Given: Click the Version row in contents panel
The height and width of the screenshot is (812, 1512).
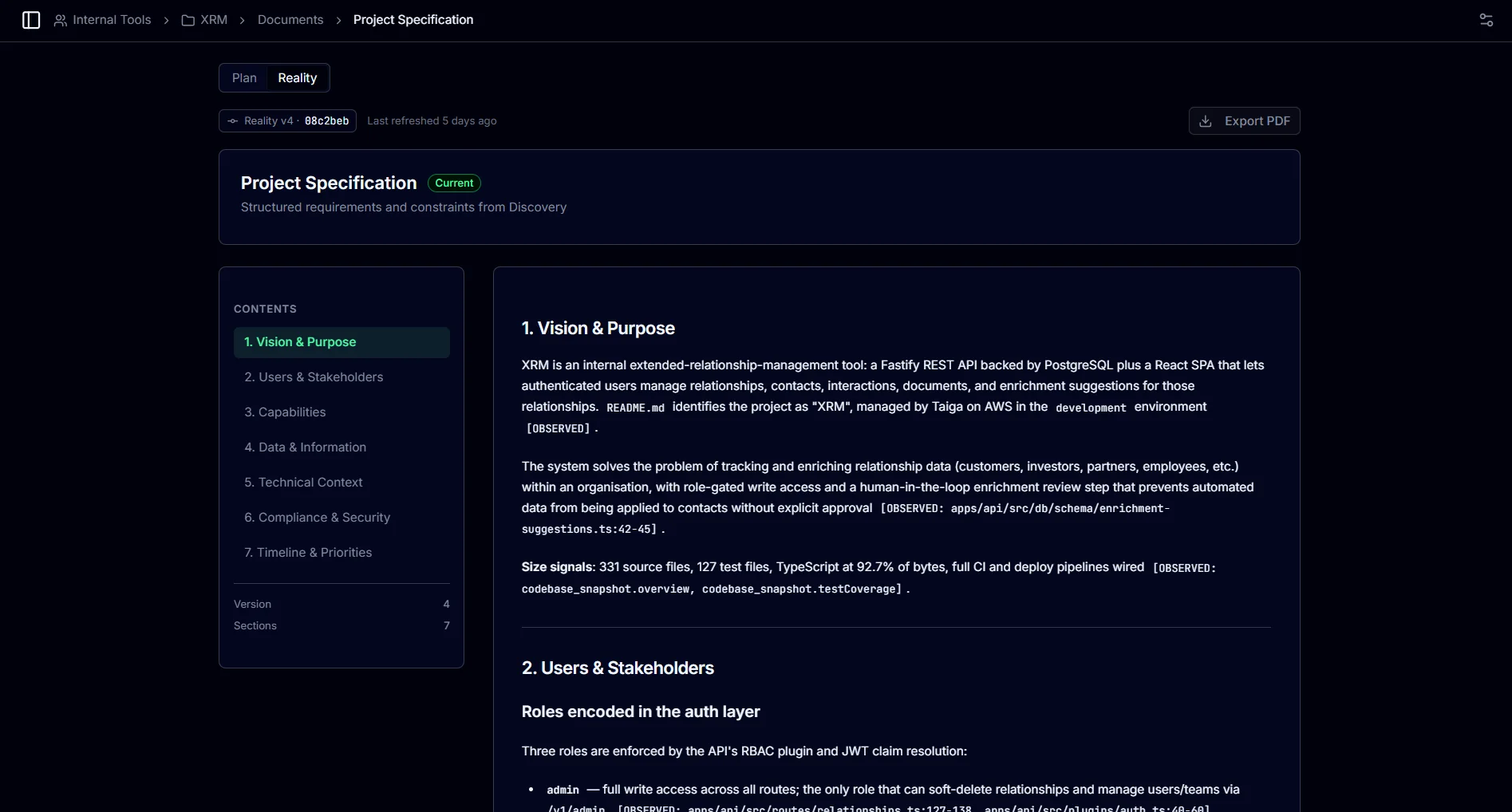Looking at the screenshot, I should (x=341, y=605).
